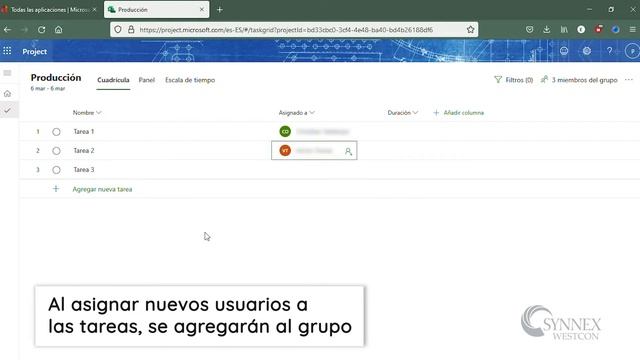This screenshot has height=360, width=640.
Task: Close the Producción browser tab
Action: (202, 9)
